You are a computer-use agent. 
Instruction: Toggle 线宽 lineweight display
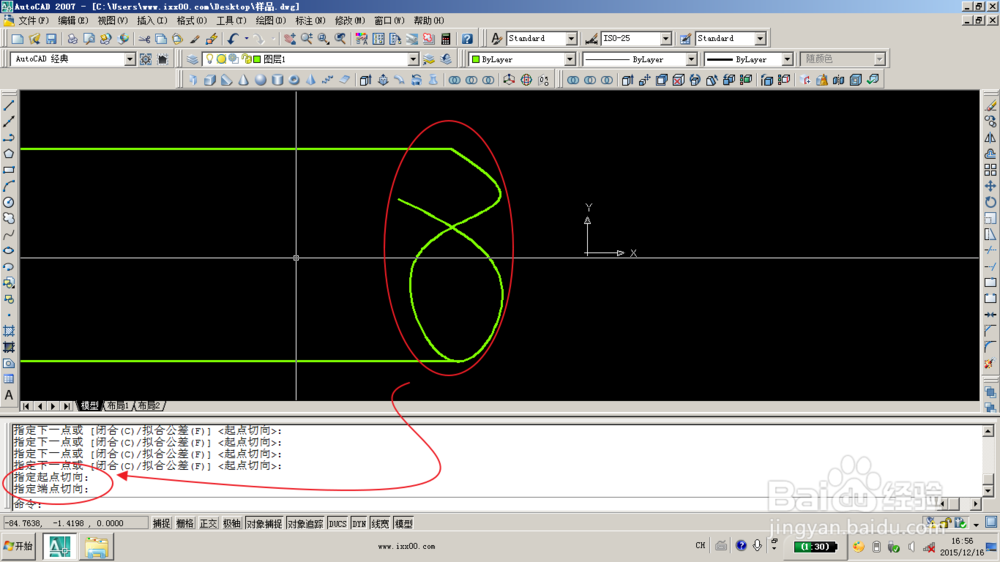(x=380, y=524)
